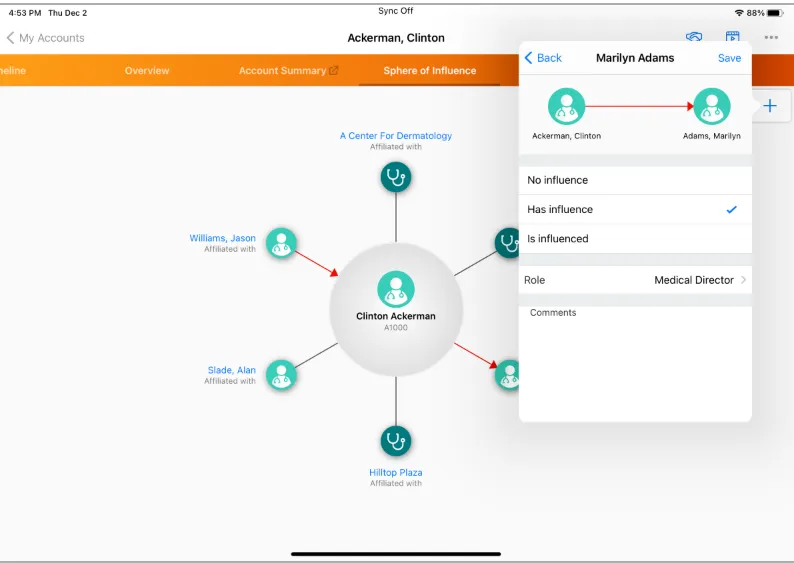Tap Back in the Marilyn Adams popover
The height and width of the screenshot is (563, 794).
coord(543,58)
